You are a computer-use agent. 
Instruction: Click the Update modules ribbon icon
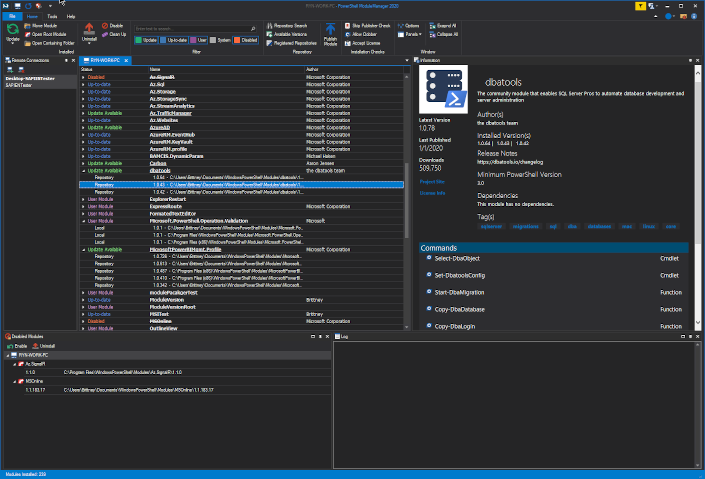[13, 30]
